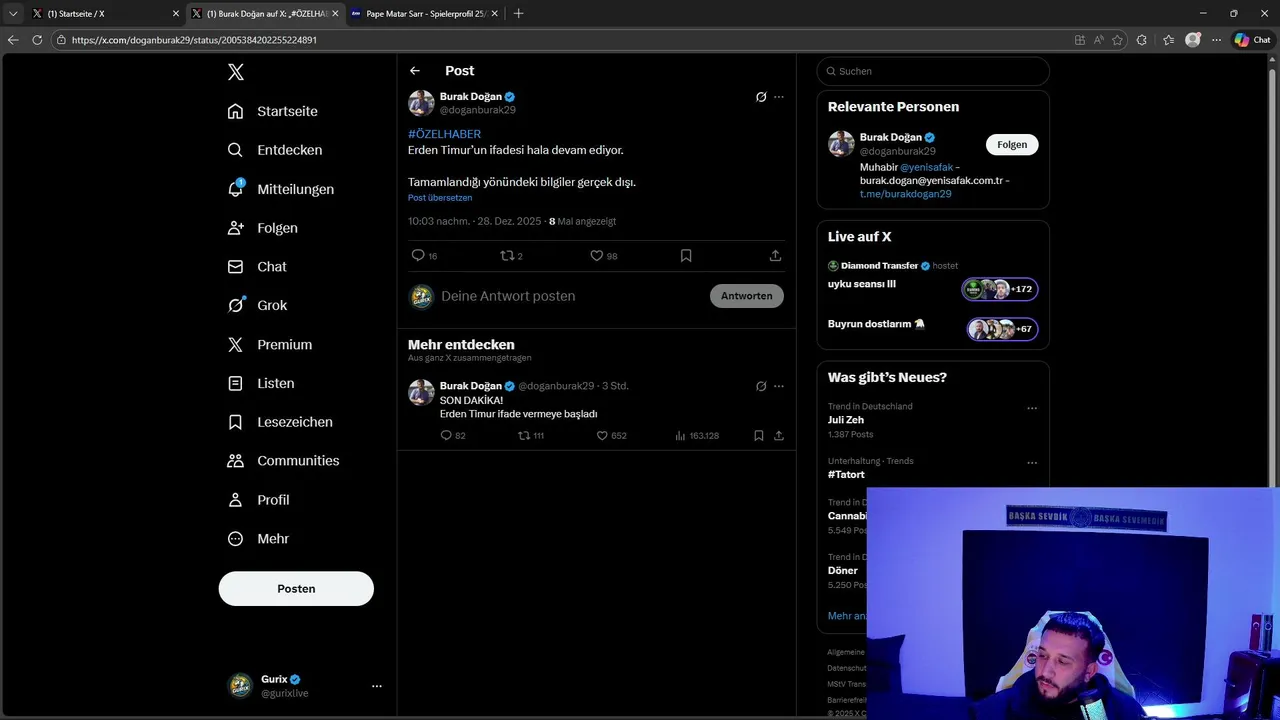Reload the page

(x=37, y=40)
